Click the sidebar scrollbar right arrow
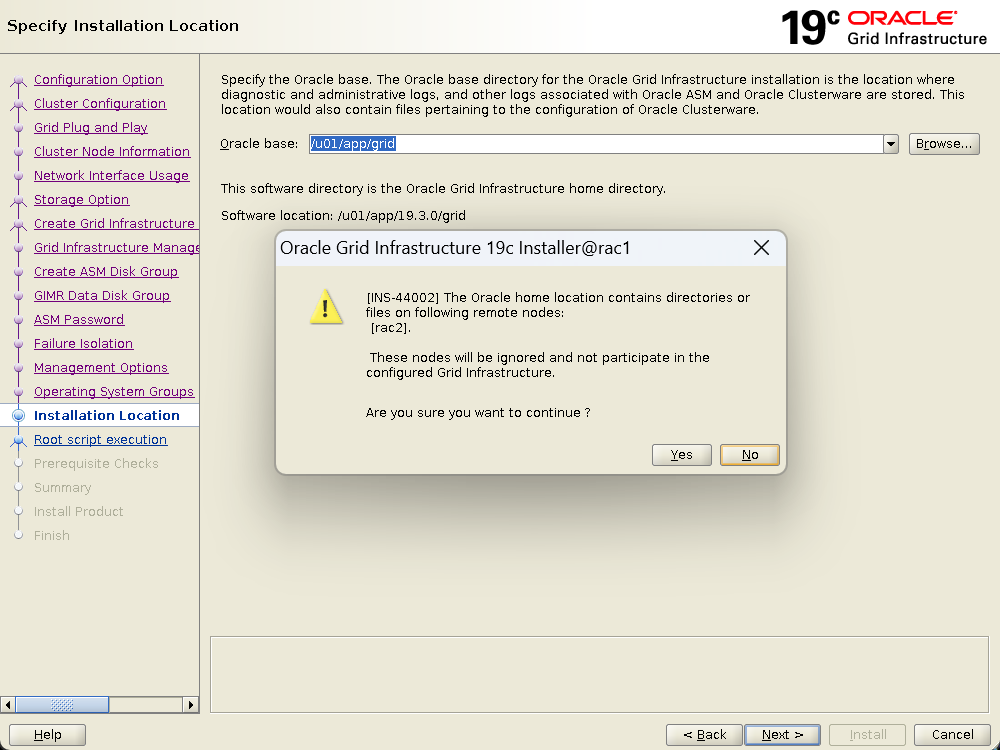Viewport: 1000px width, 750px height. (x=191, y=705)
